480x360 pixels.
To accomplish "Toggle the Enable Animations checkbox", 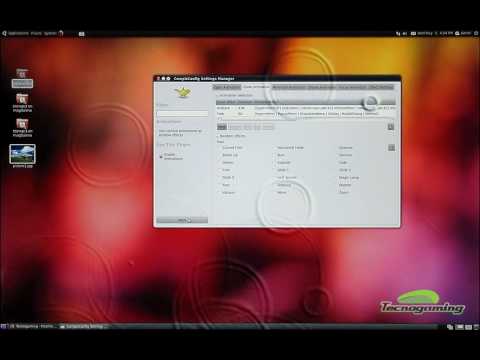I will (x=161, y=156).
